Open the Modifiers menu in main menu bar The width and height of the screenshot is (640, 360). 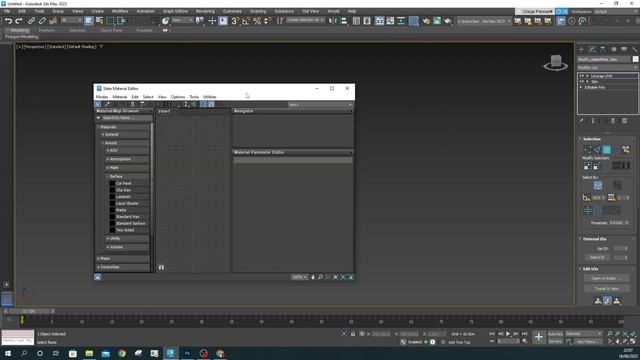[120, 11]
